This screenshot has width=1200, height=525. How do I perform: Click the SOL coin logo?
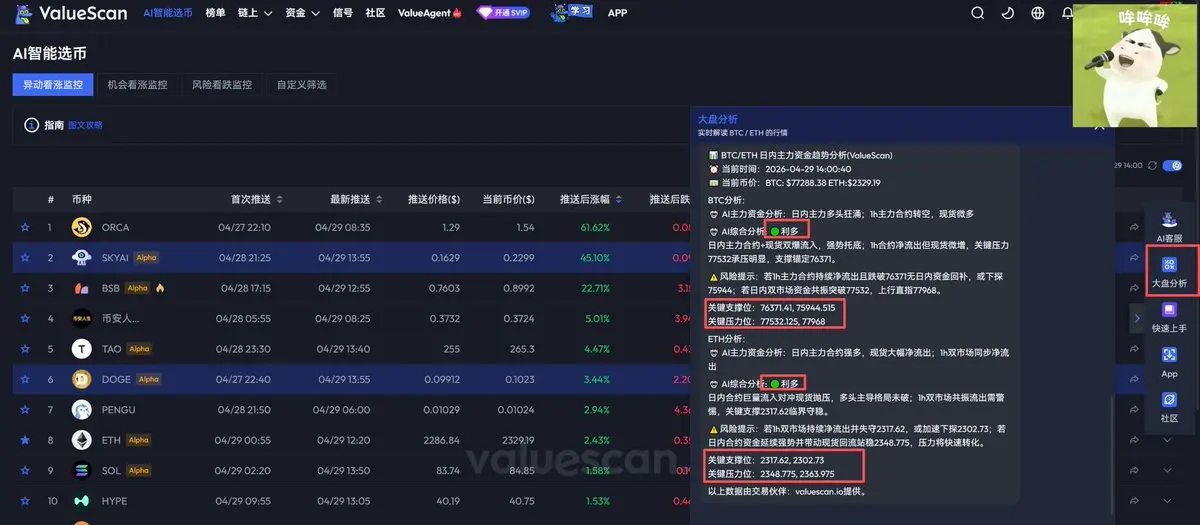[x=82, y=471]
